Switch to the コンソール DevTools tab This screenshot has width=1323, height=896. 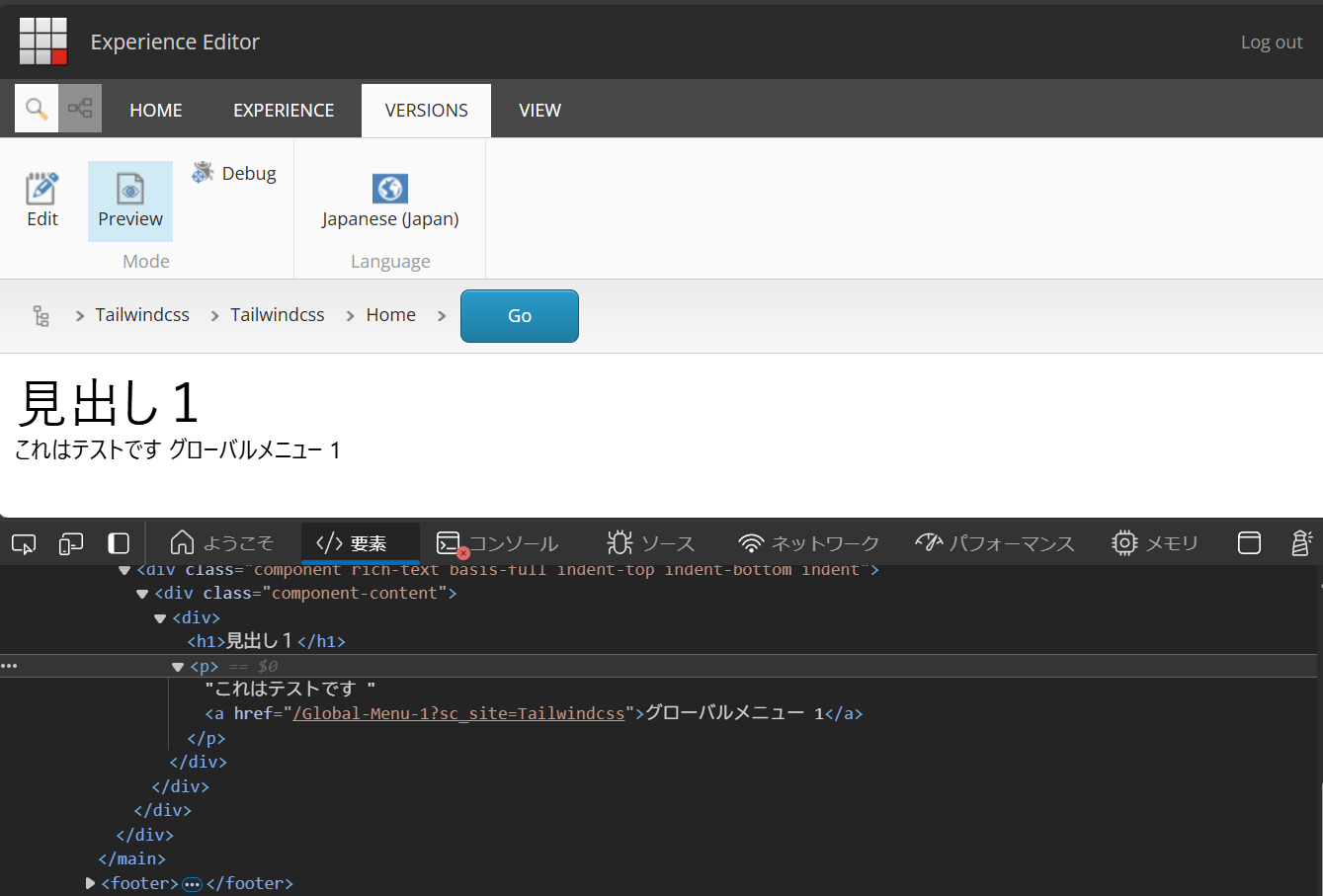point(498,543)
